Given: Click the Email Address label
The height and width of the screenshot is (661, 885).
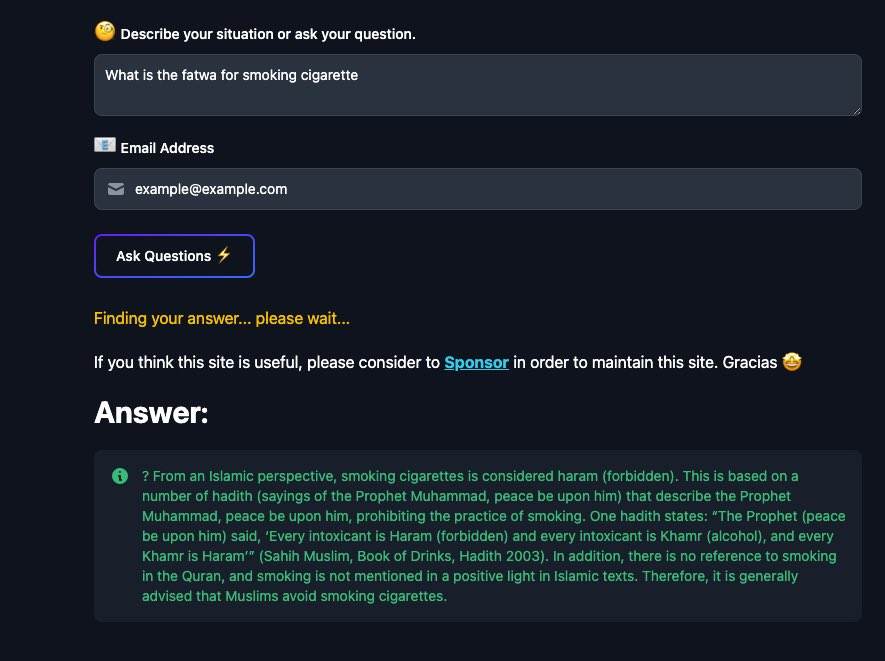Looking at the screenshot, I should tap(167, 148).
